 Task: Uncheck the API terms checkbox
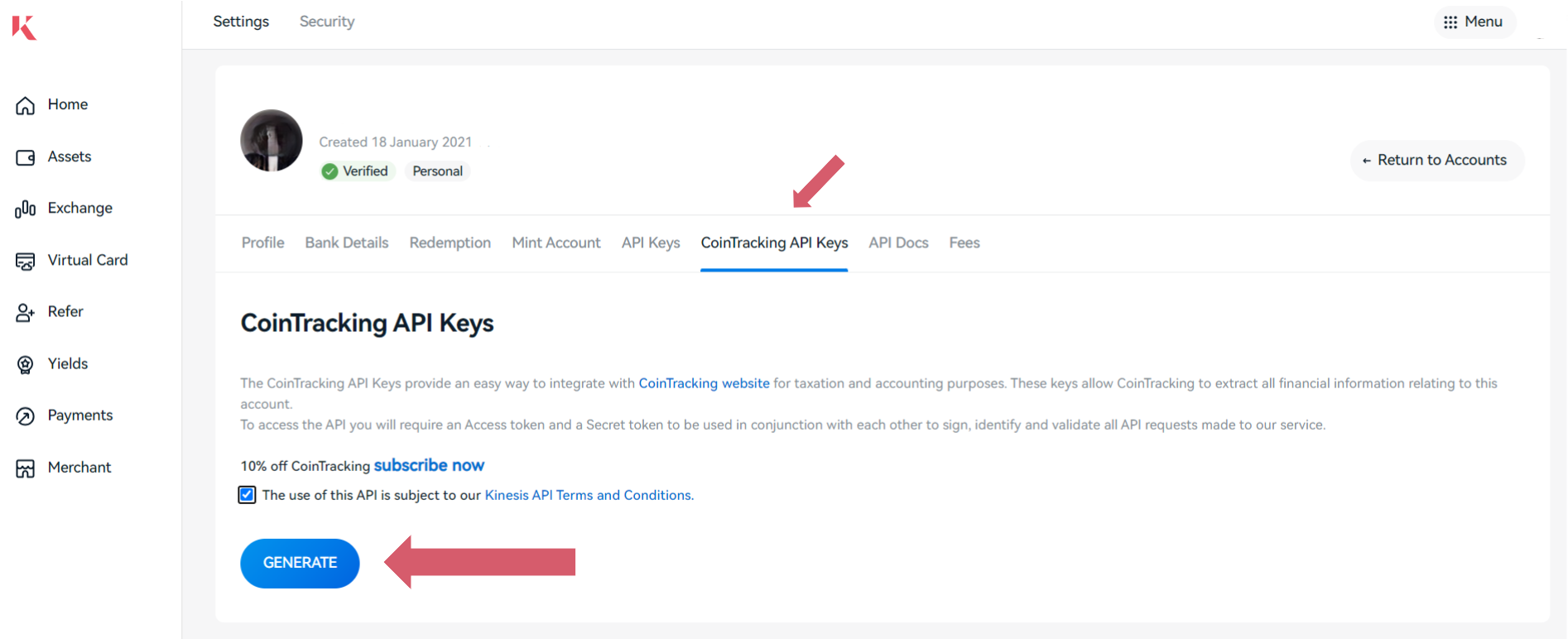(247, 495)
